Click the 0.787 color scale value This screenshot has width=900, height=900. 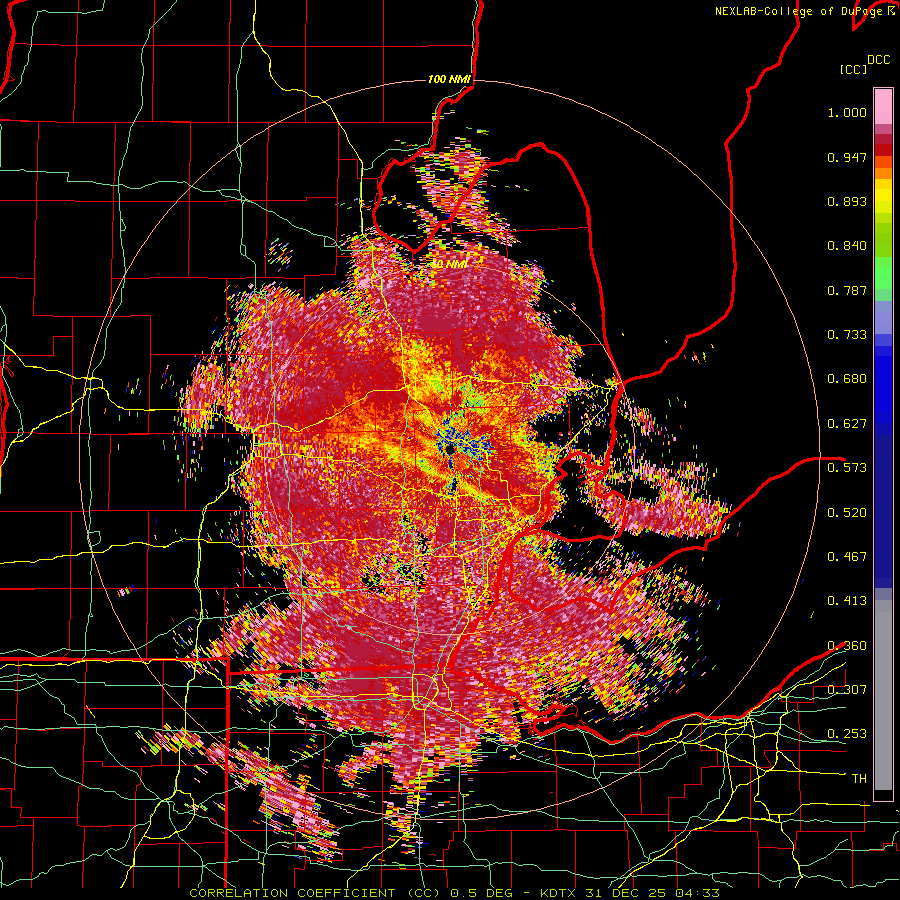tap(847, 290)
